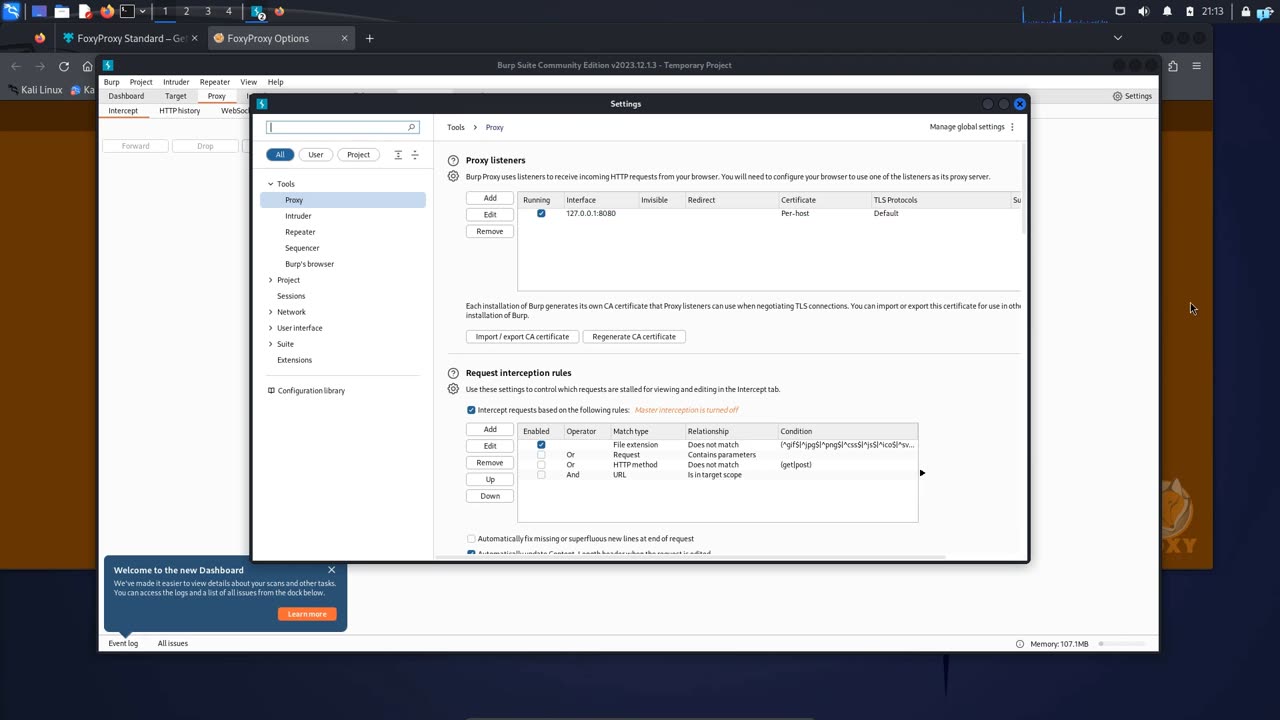This screenshot has height=720, width=1280.
Task: Click the collapse all sections icon
Action: click(415, 155)
